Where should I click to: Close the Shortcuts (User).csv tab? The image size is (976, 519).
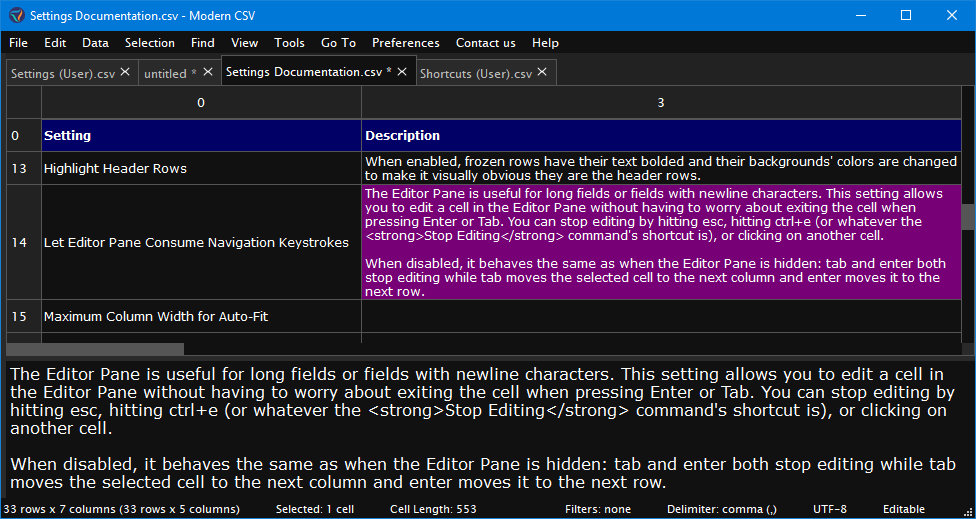point(542,72)
